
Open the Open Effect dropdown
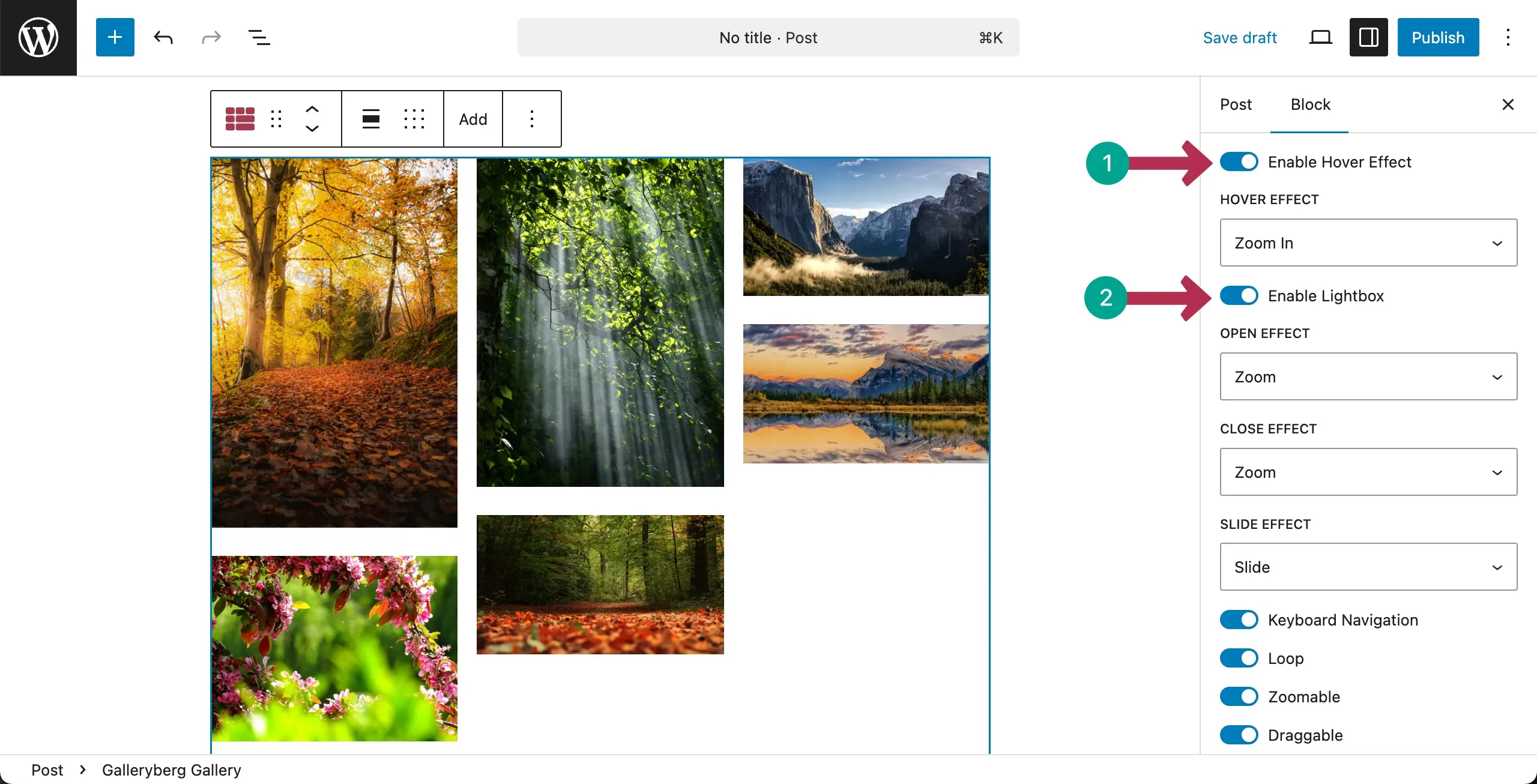[x=1368, y=376]
